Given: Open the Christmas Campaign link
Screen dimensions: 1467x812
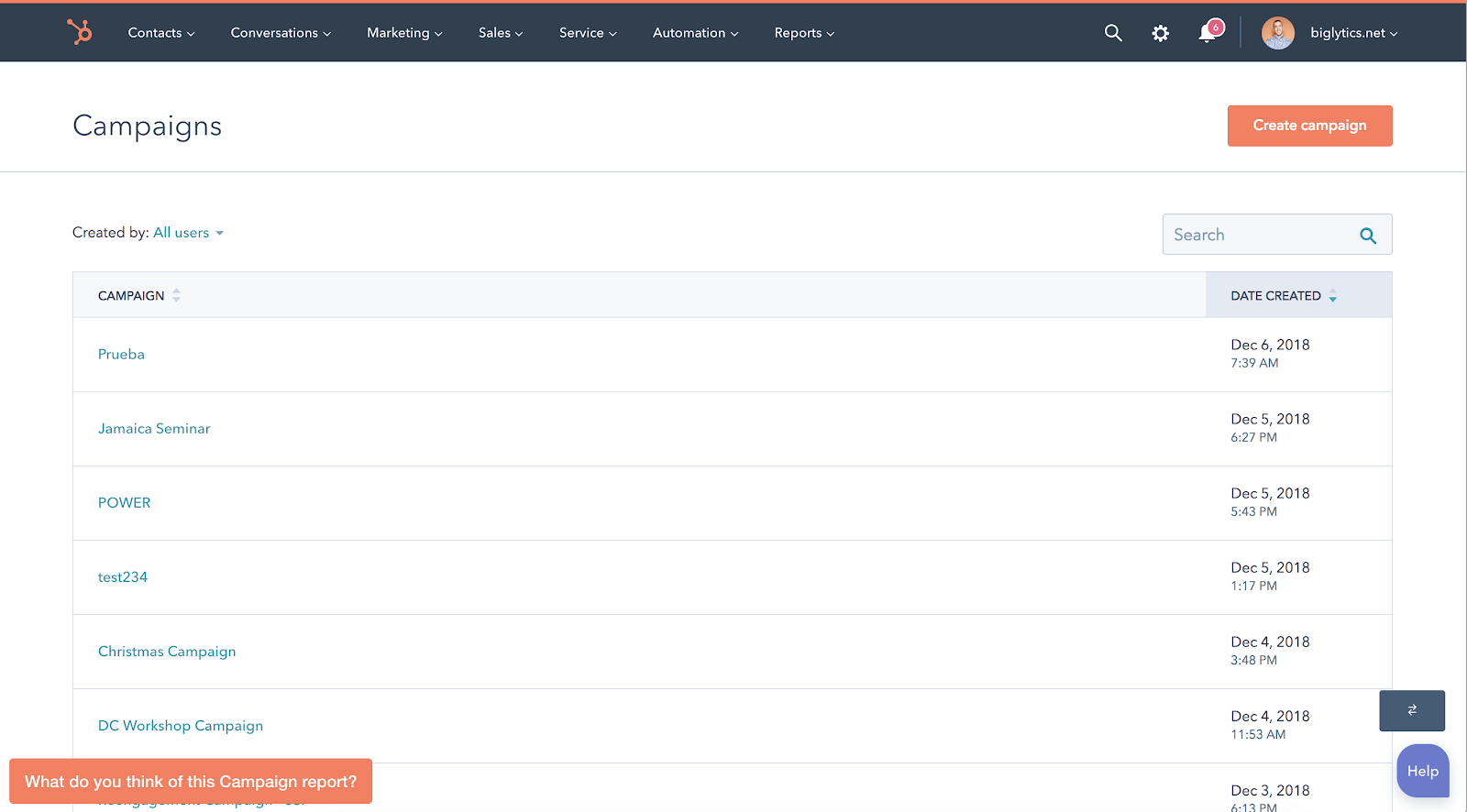Looking at the screenshot, I should [x=167, y=652].
